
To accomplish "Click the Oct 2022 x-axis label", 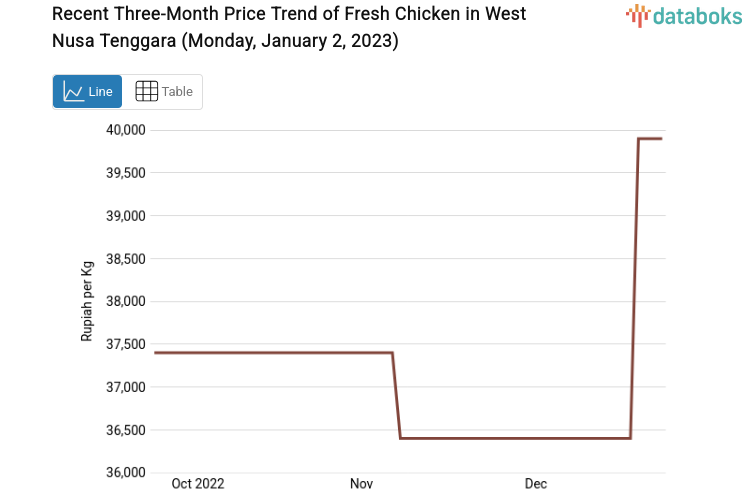I will point(198,484).
